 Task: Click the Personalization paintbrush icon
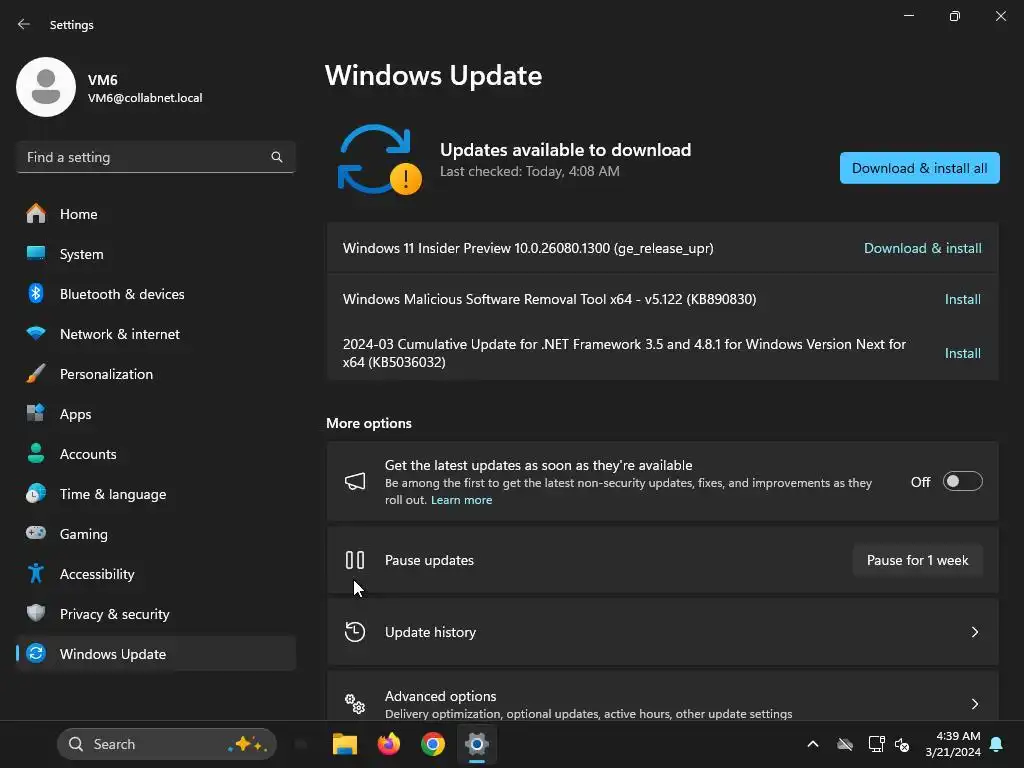click(x=36, y=374)
